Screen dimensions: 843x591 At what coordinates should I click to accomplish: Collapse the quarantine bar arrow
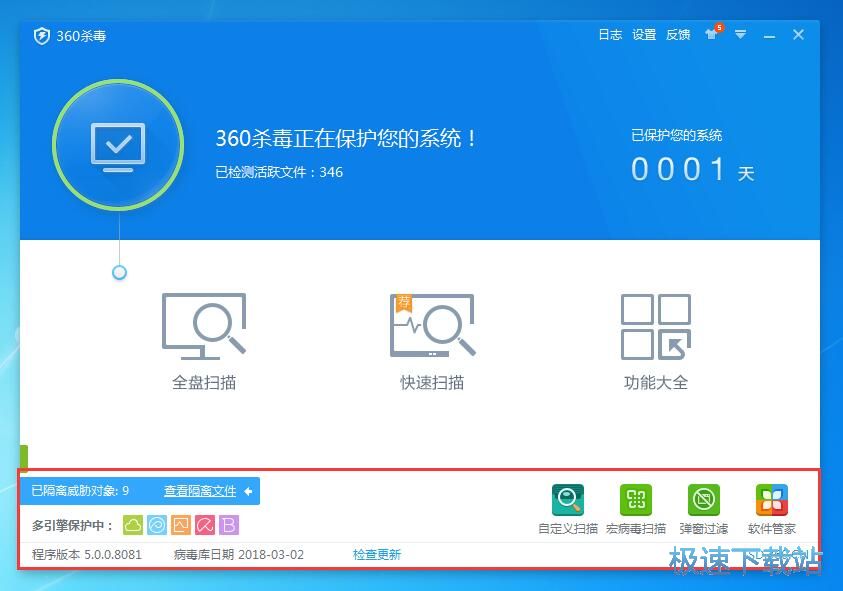tap(248, 491)
